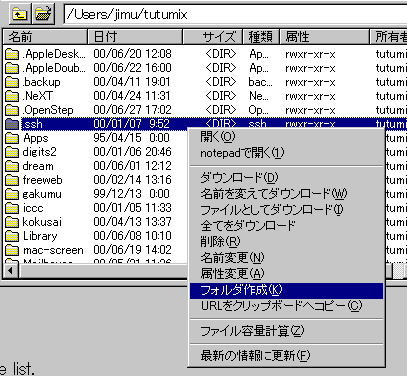Image resolution: width=407 pixels, height=376 pixels.
Task: Select the .OpenStep folder name
Action: 48,110
